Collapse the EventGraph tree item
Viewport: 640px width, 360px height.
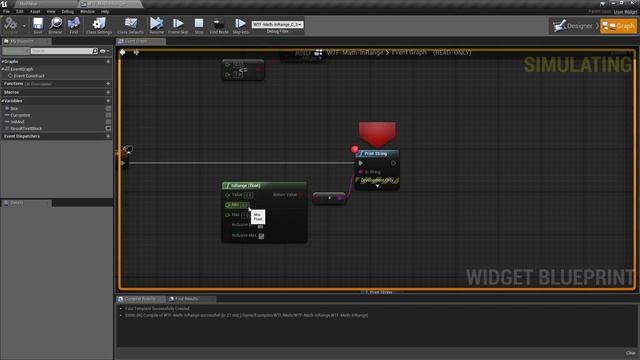[3, 69]
